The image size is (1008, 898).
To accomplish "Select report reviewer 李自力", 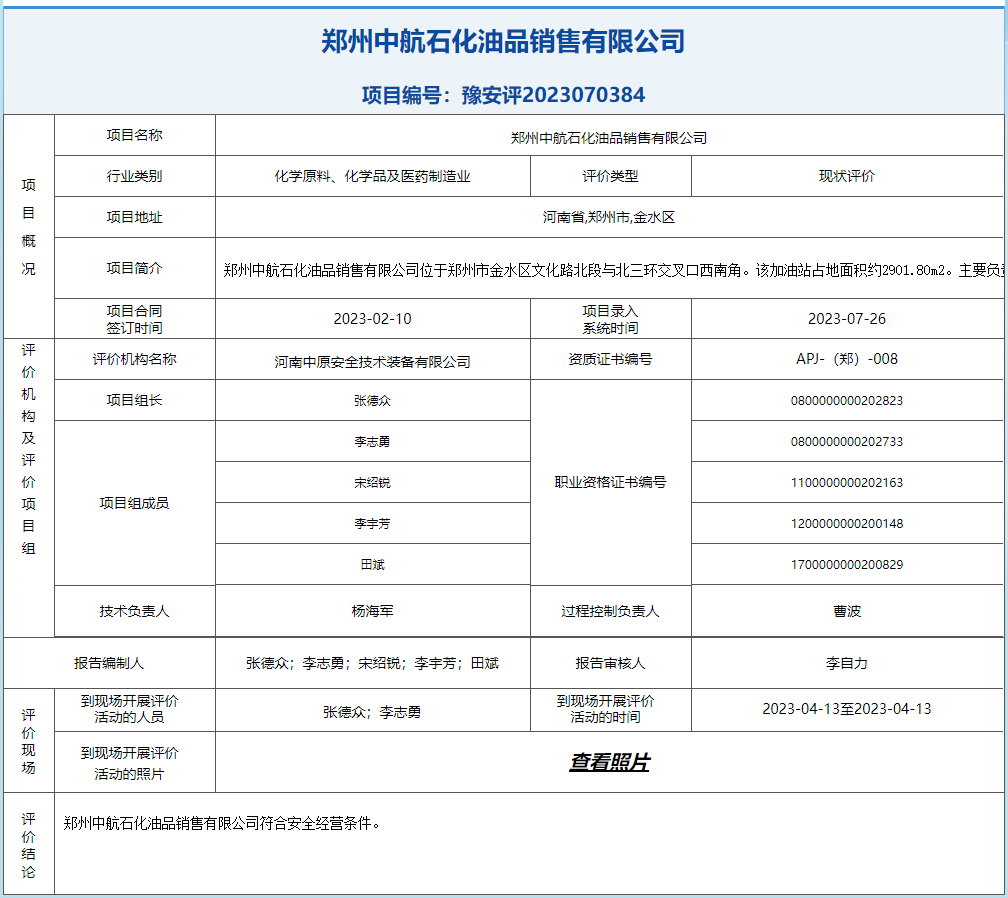I will (x=847, y=663).
